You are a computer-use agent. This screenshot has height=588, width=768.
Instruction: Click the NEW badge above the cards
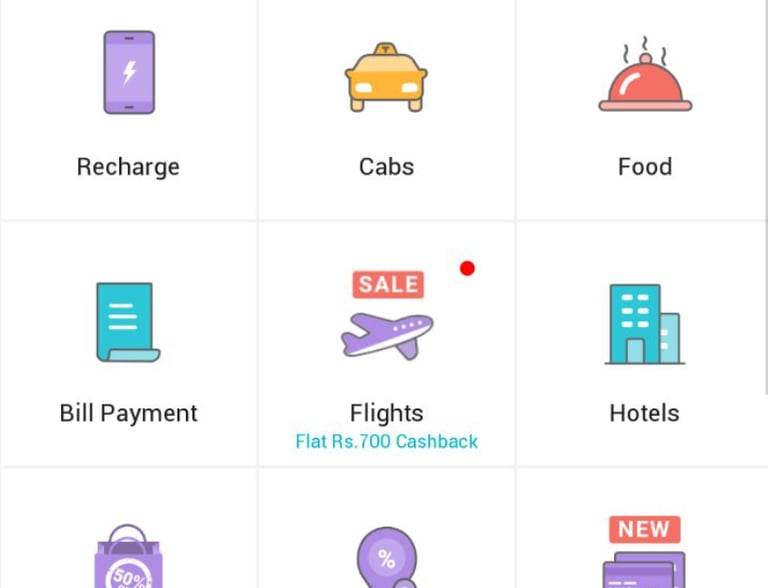(x=644, y=529)
